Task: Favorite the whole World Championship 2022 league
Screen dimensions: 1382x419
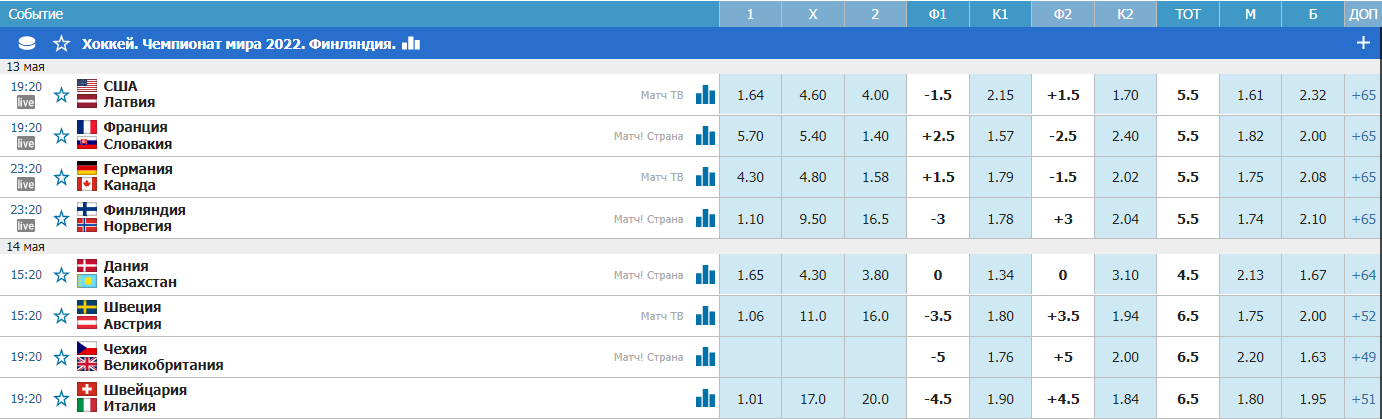Action: (x=62, y=44)
